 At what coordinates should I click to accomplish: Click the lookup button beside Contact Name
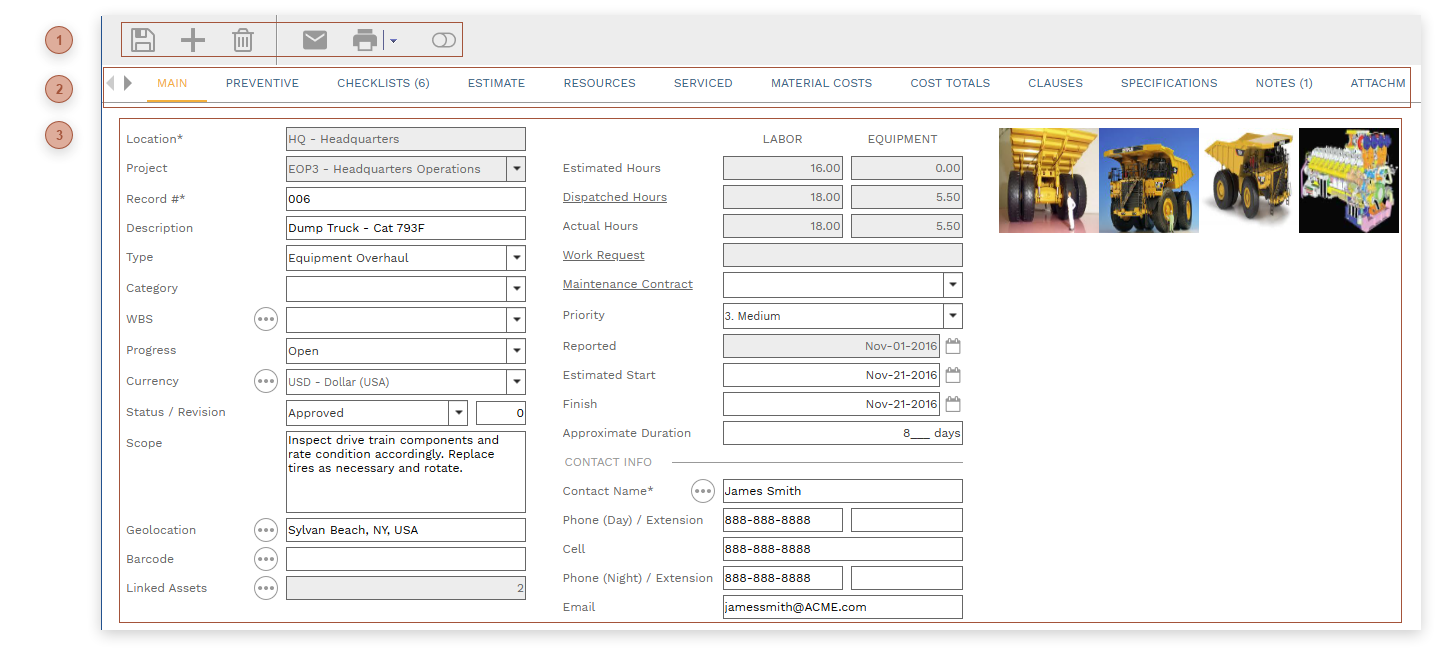coord(703,491)
